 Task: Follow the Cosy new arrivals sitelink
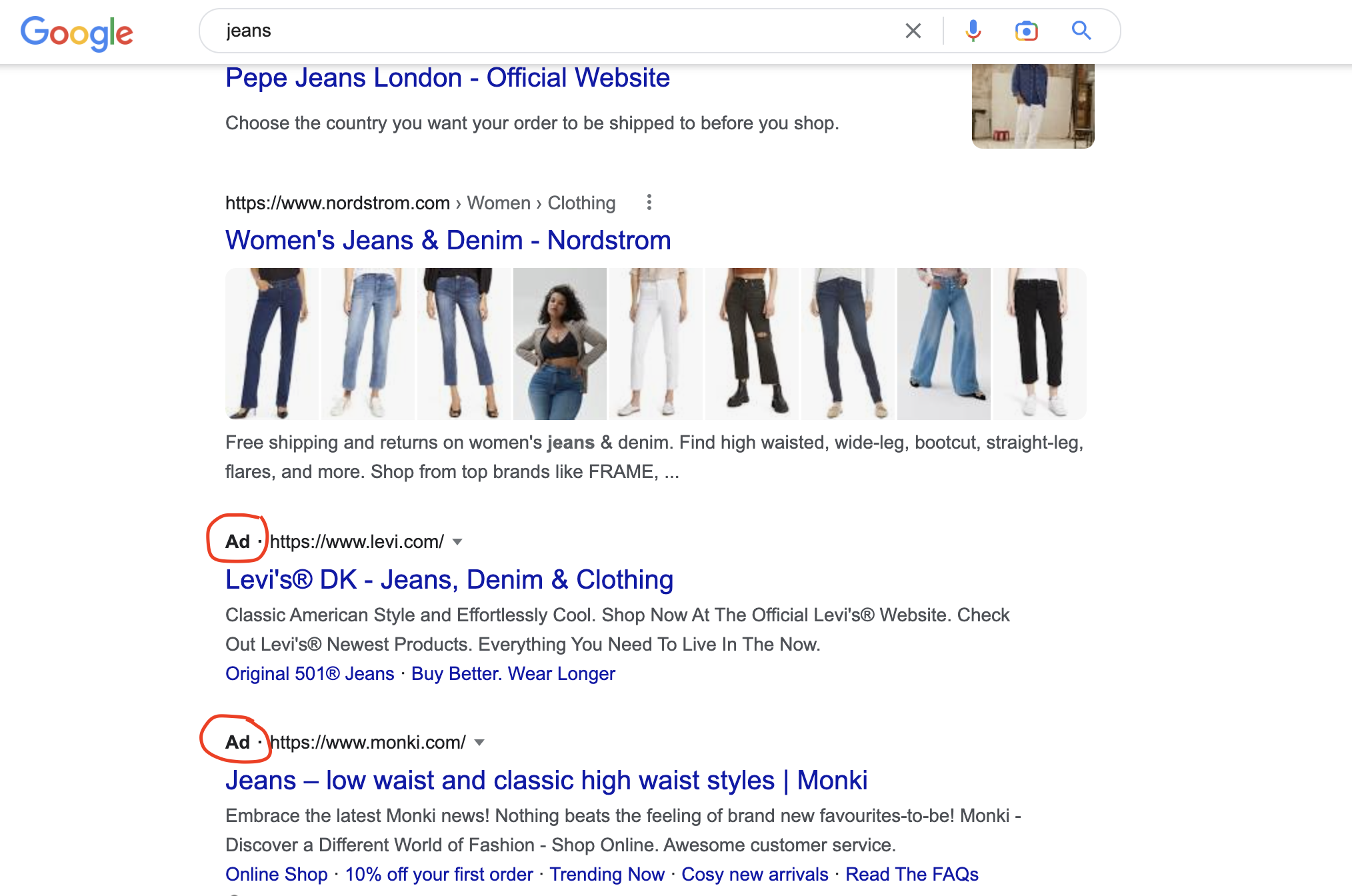point(755,874)
